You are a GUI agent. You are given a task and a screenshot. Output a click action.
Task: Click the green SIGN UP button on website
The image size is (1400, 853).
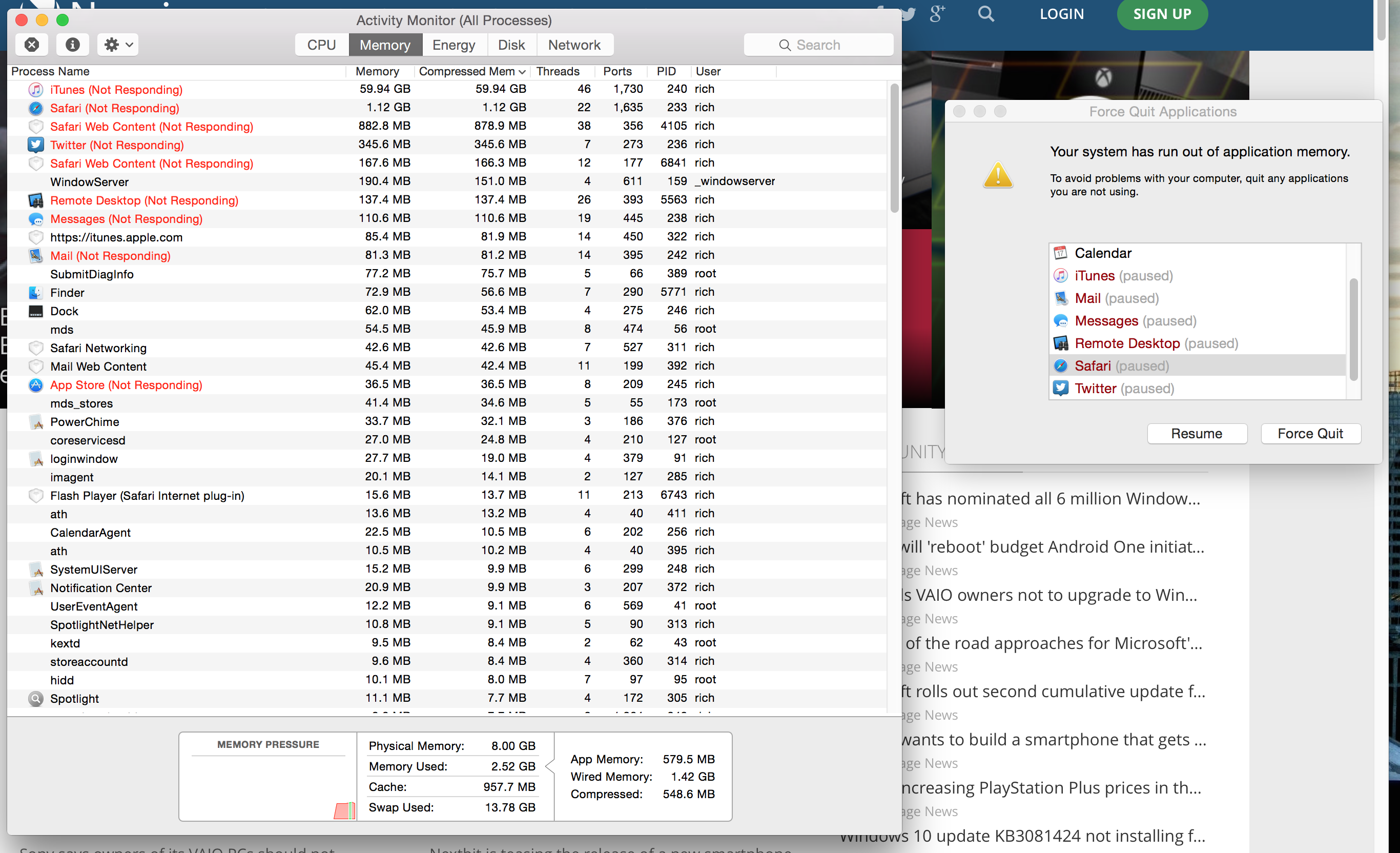tap(1162, 14)
